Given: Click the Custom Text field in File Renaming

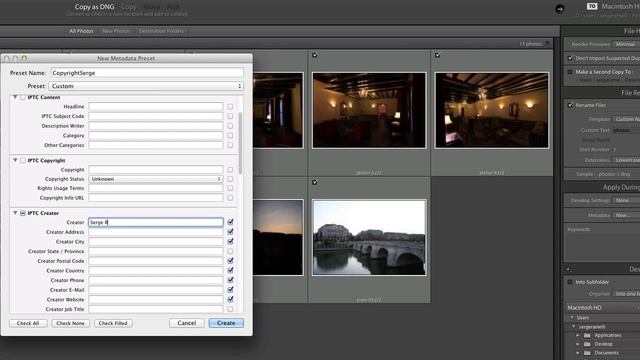Looking at the screenshot, I should (626, 130).
